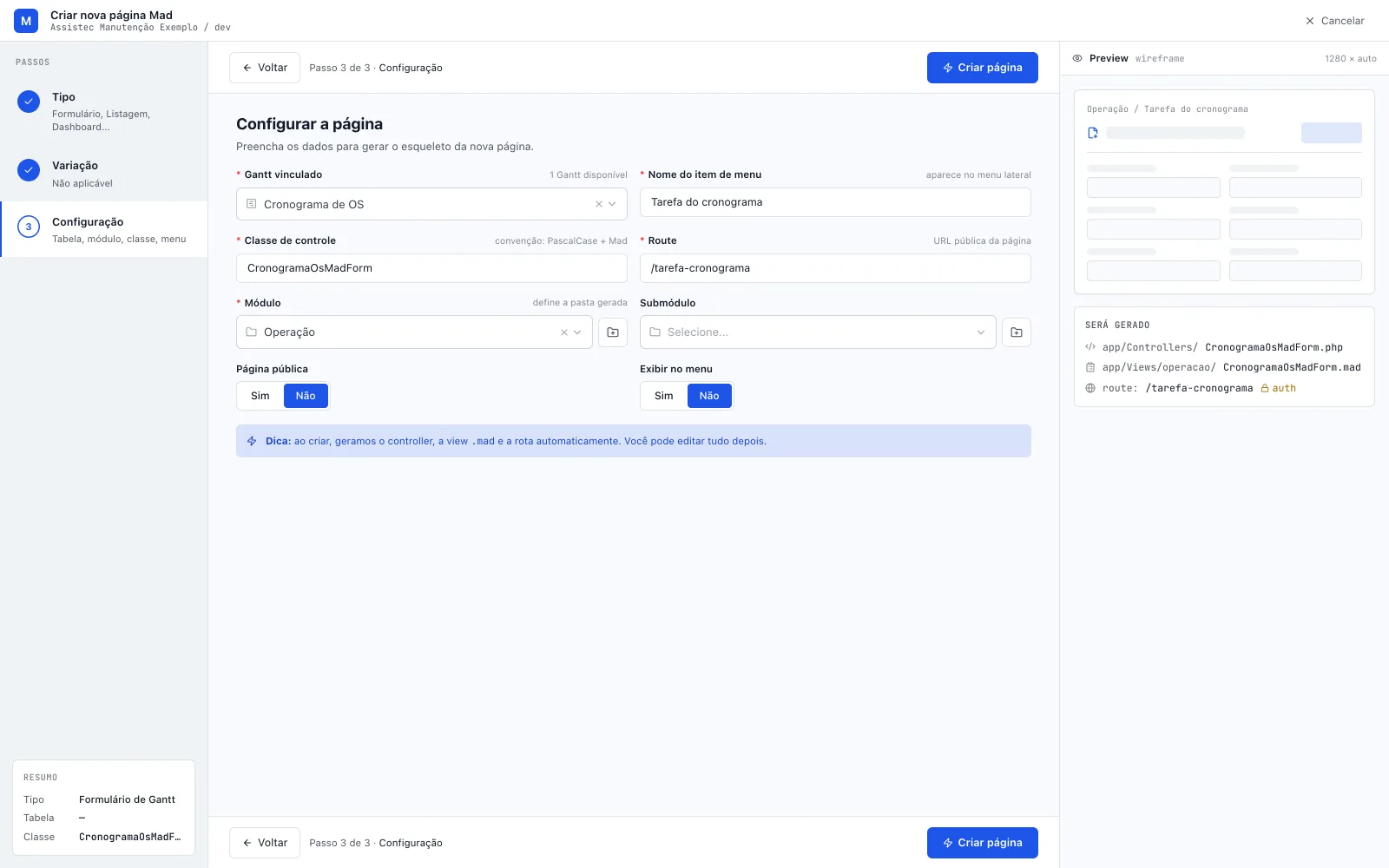Click the clipboard icon beside app/Views/operacao
This screenshot has height=868, width=1389.
coord(1090,367)
